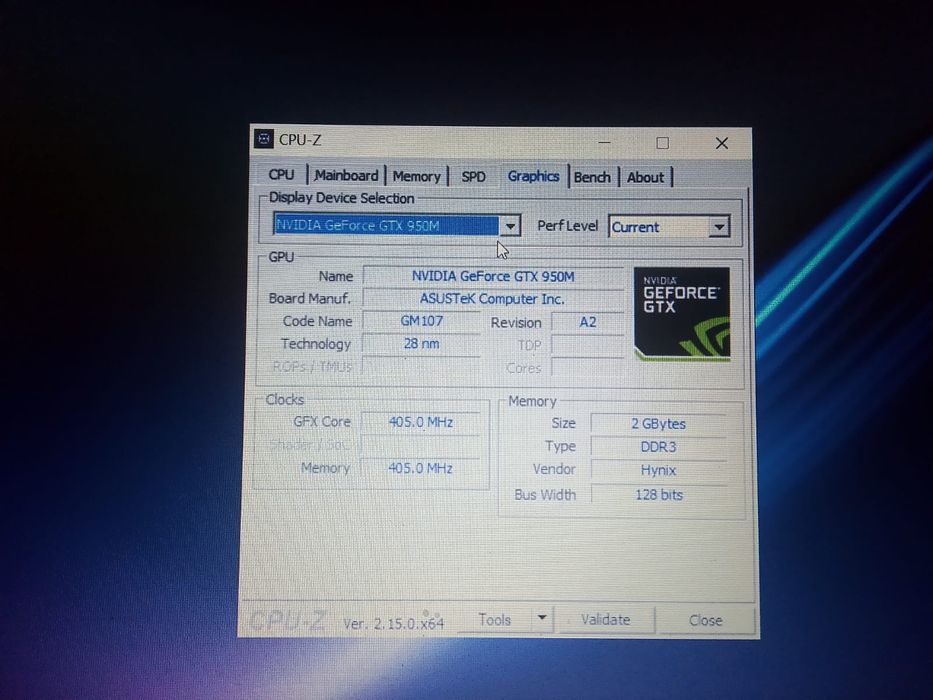Select the Graphics tab
The width and height of the screenshot is (933, 700).
(x=533, y=176)
